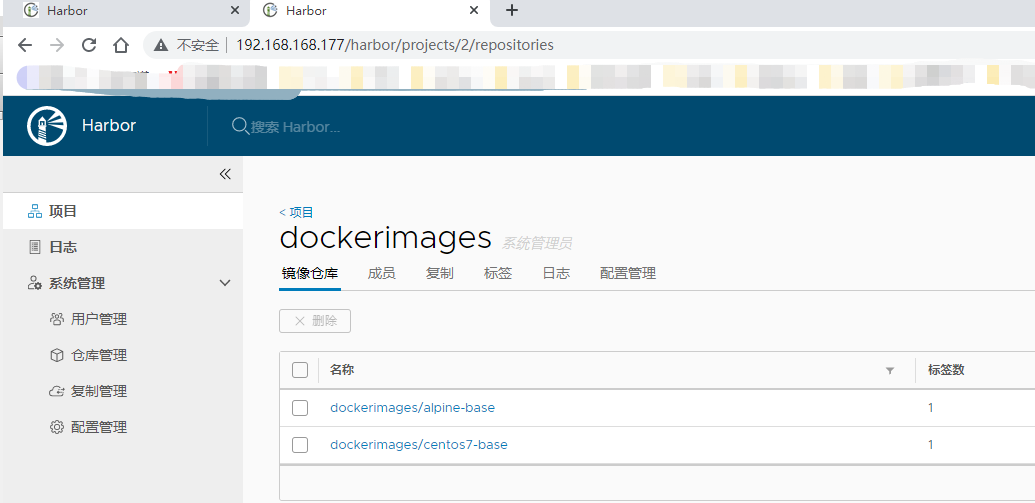This screenshot has width=1035, height=503.
Task: Switch to the 成员 tab
Action: coord(382,274)
